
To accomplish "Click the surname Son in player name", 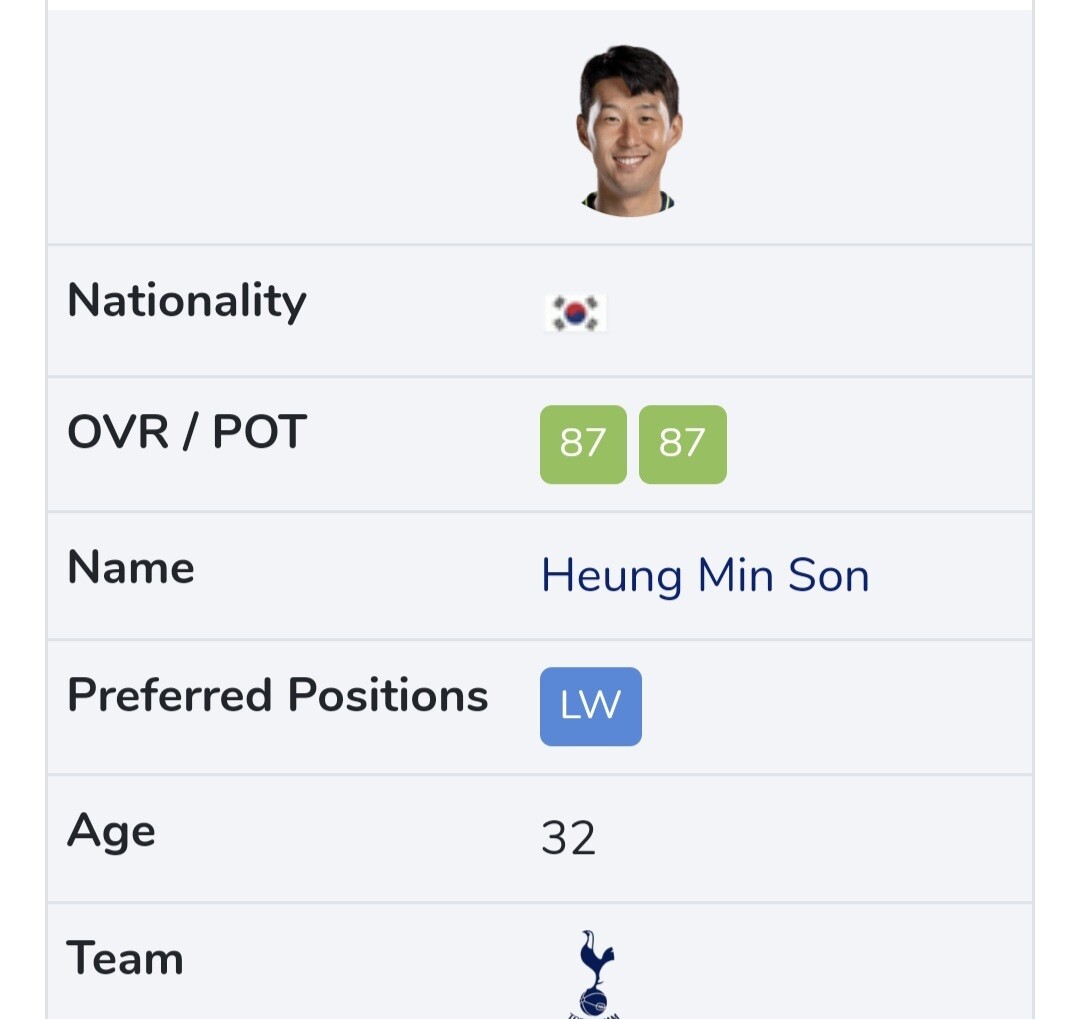I will [x=828, y=575].
